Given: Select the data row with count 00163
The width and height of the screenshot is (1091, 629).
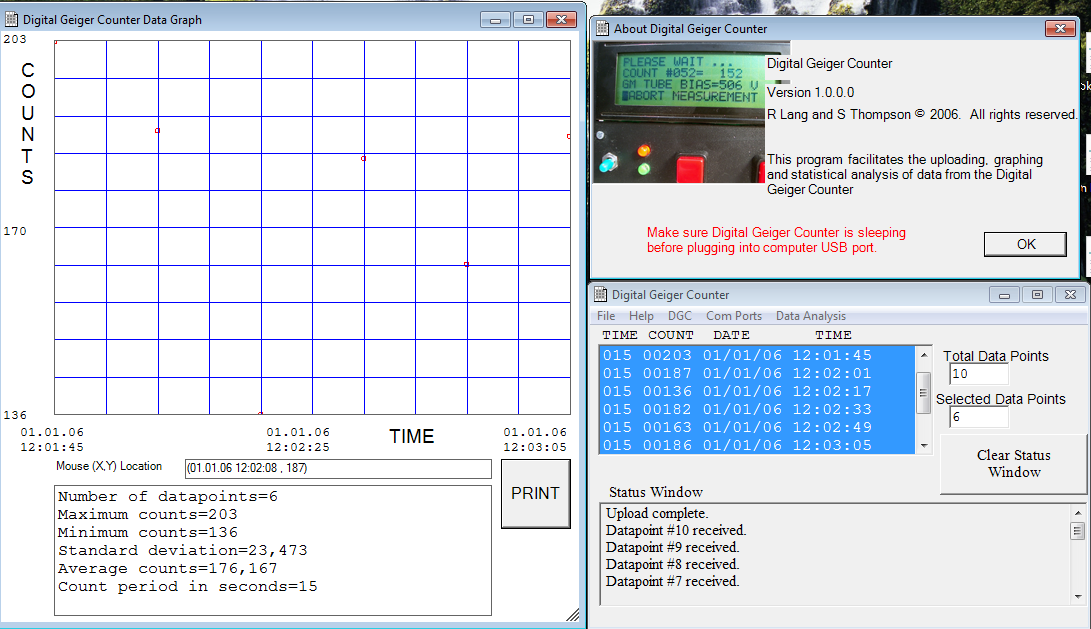Looking at the screenshot, I should 757,427.
